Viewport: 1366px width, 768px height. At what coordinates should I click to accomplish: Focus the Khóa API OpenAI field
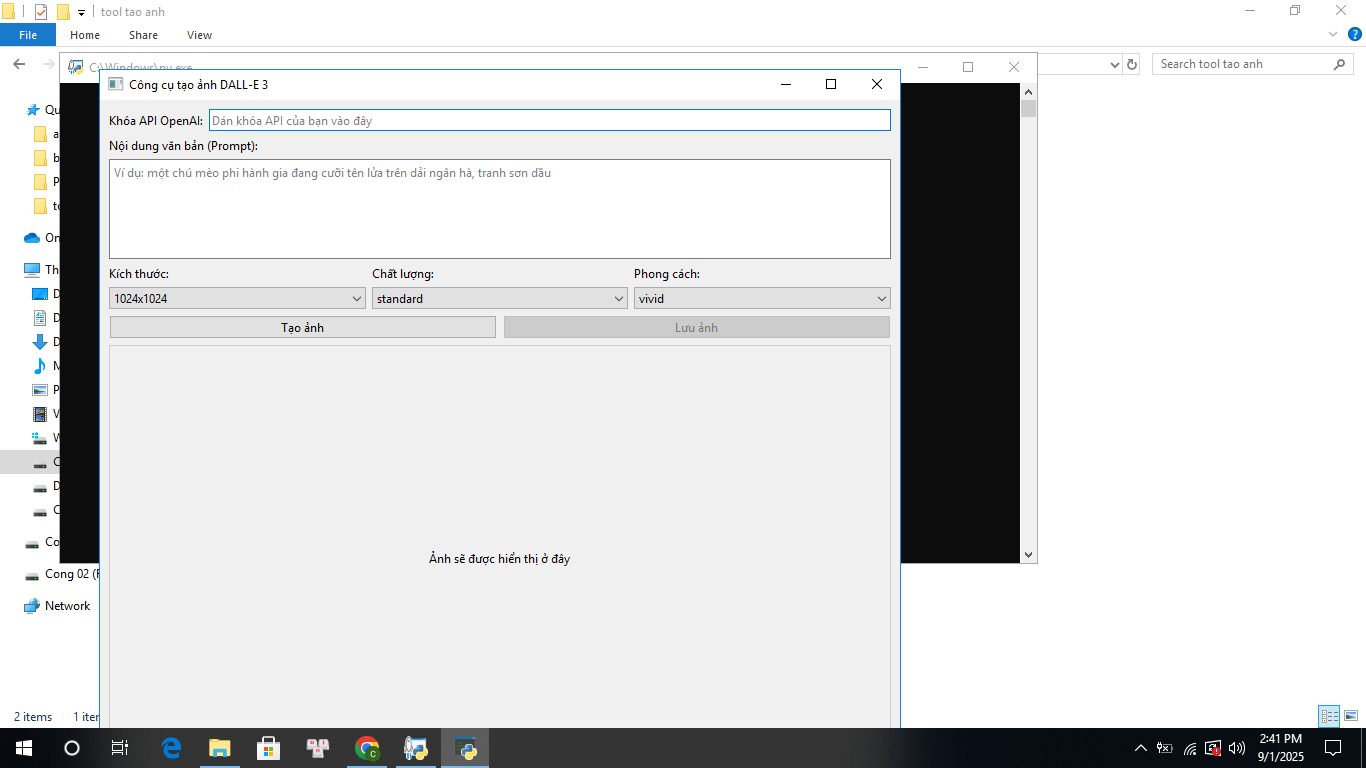coord(549,120)
